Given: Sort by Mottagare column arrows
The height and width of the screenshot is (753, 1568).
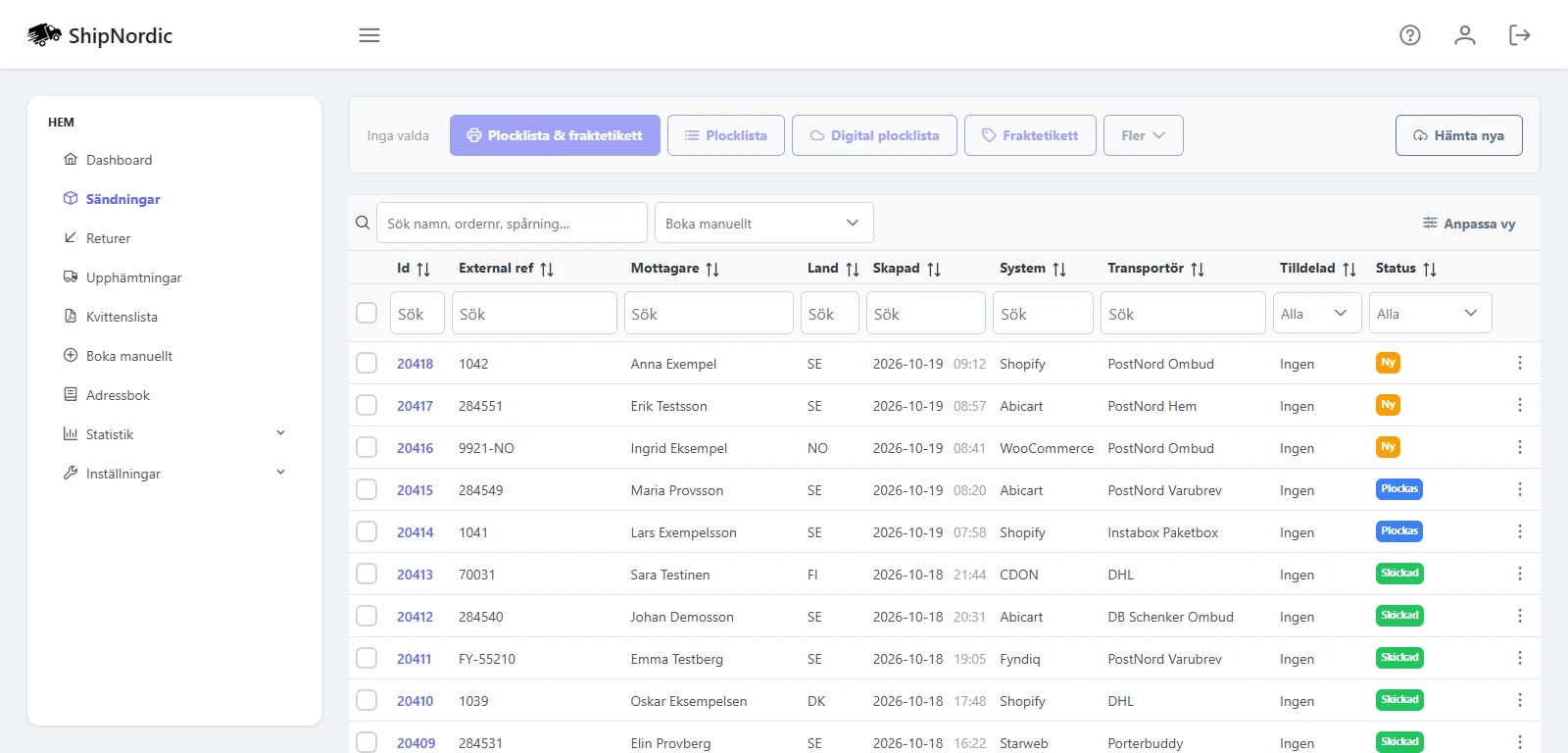Looking at the screenshot, I should (712, 269).
